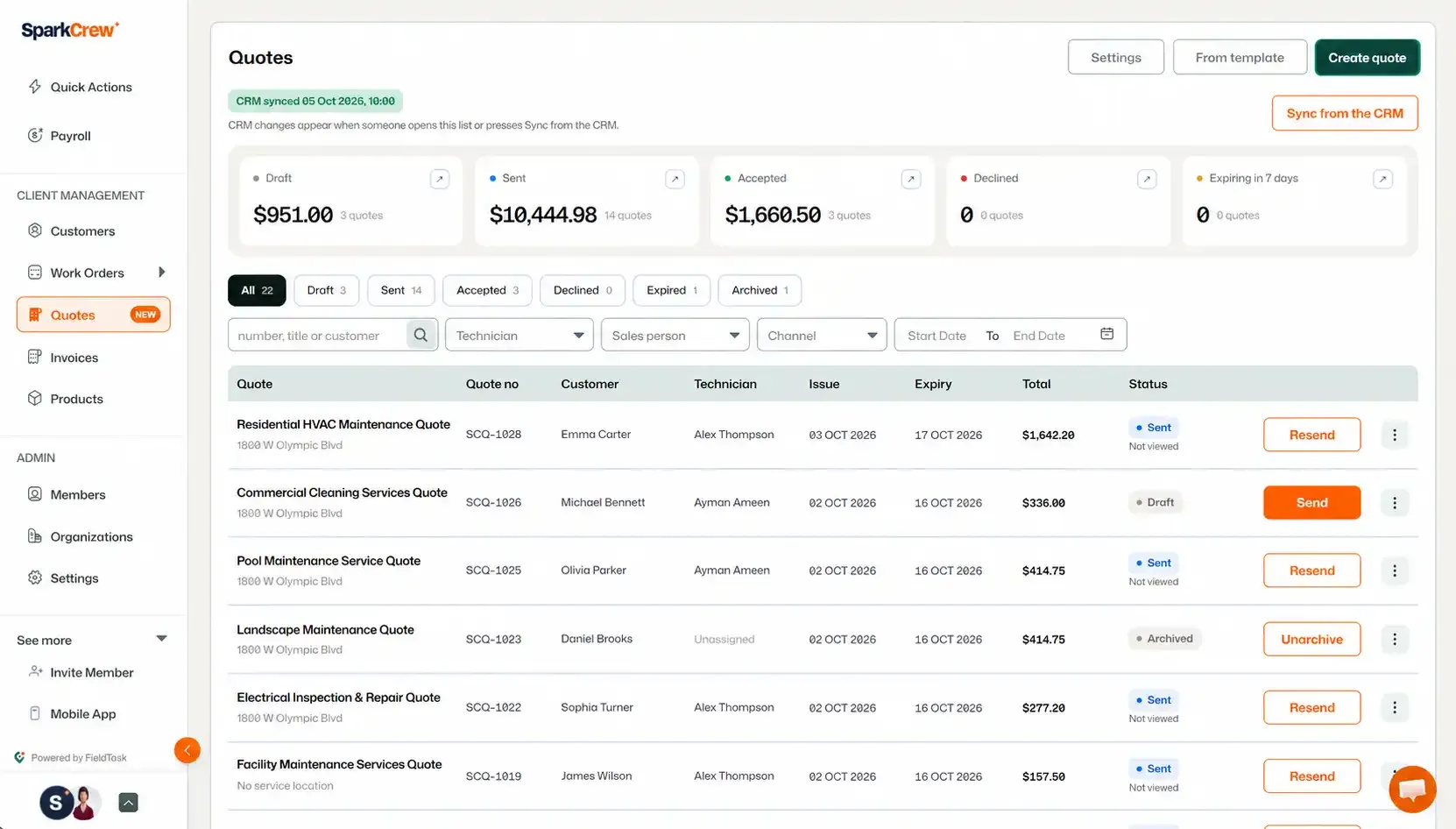Open sidebar Settings item
The image size is (1456, 829).
coord(63,578)
